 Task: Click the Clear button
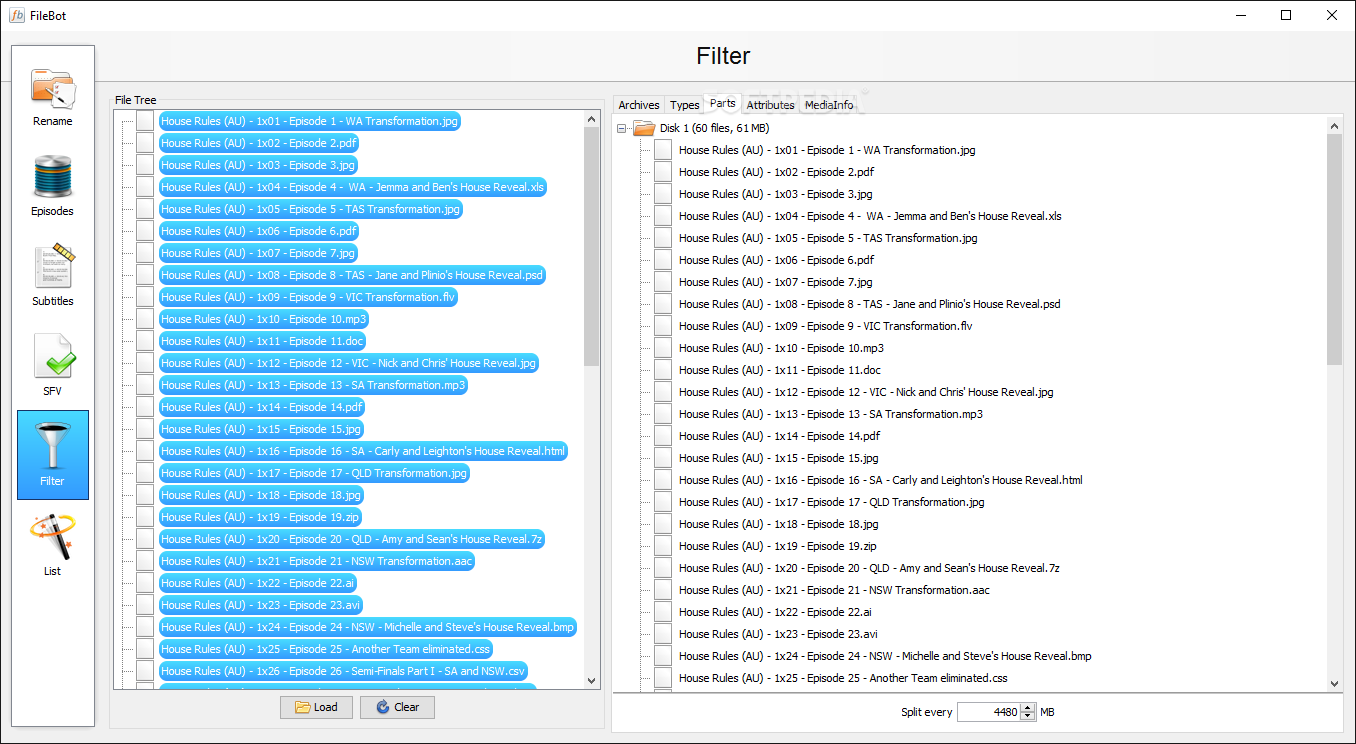397,707
